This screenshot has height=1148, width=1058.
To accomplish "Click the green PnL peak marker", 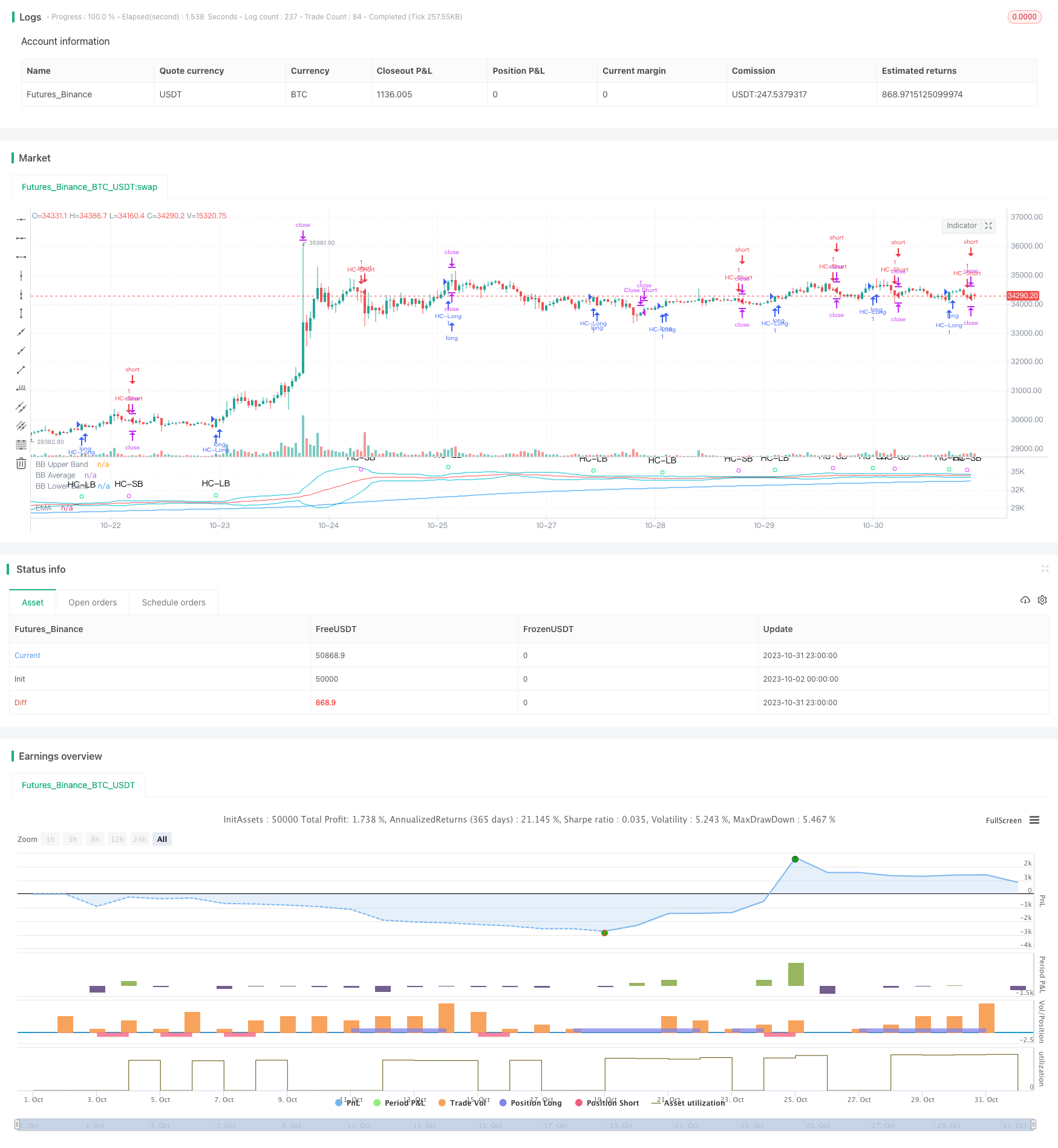I will (795, 859).
